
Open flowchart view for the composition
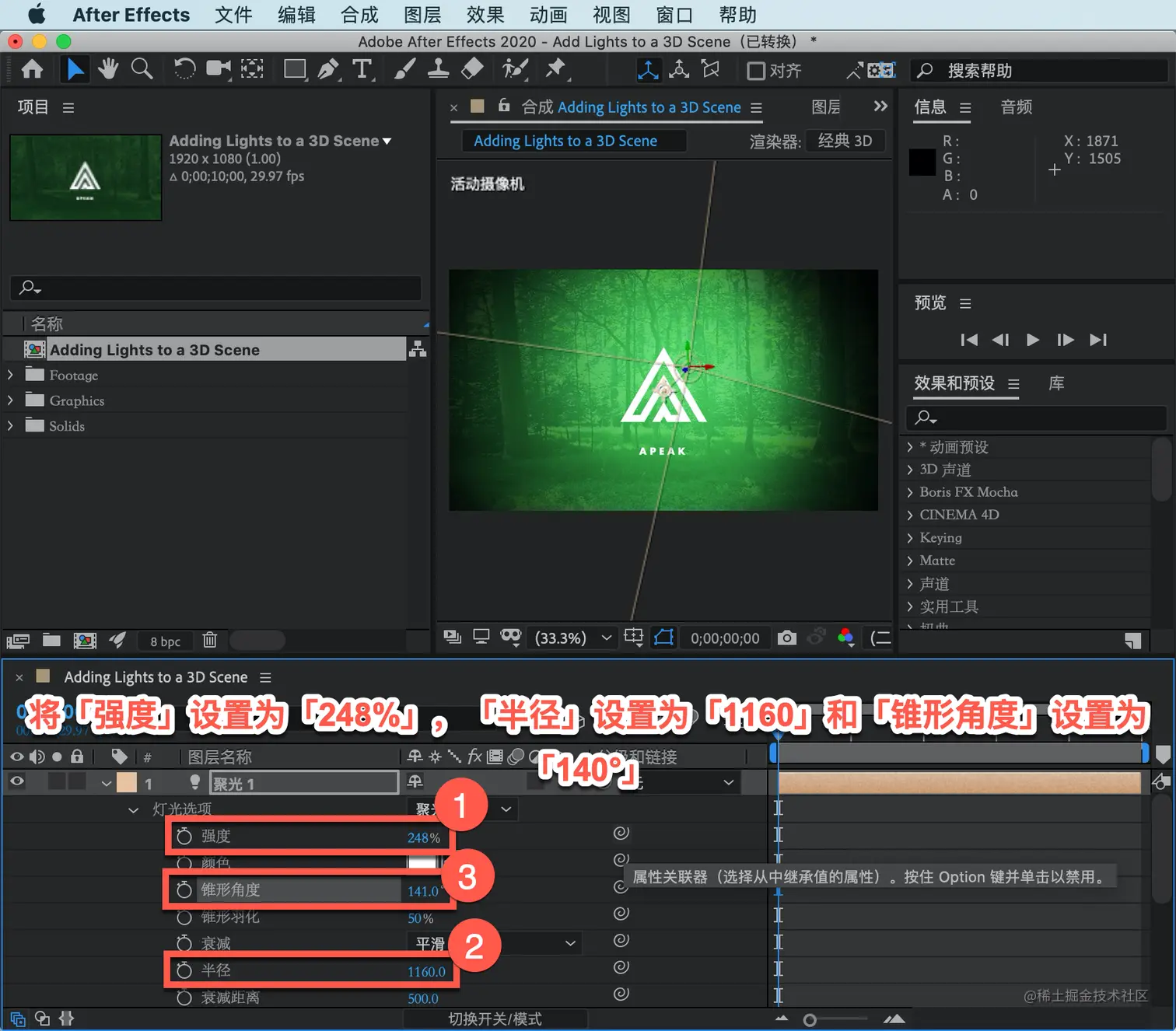pos(418,349)
